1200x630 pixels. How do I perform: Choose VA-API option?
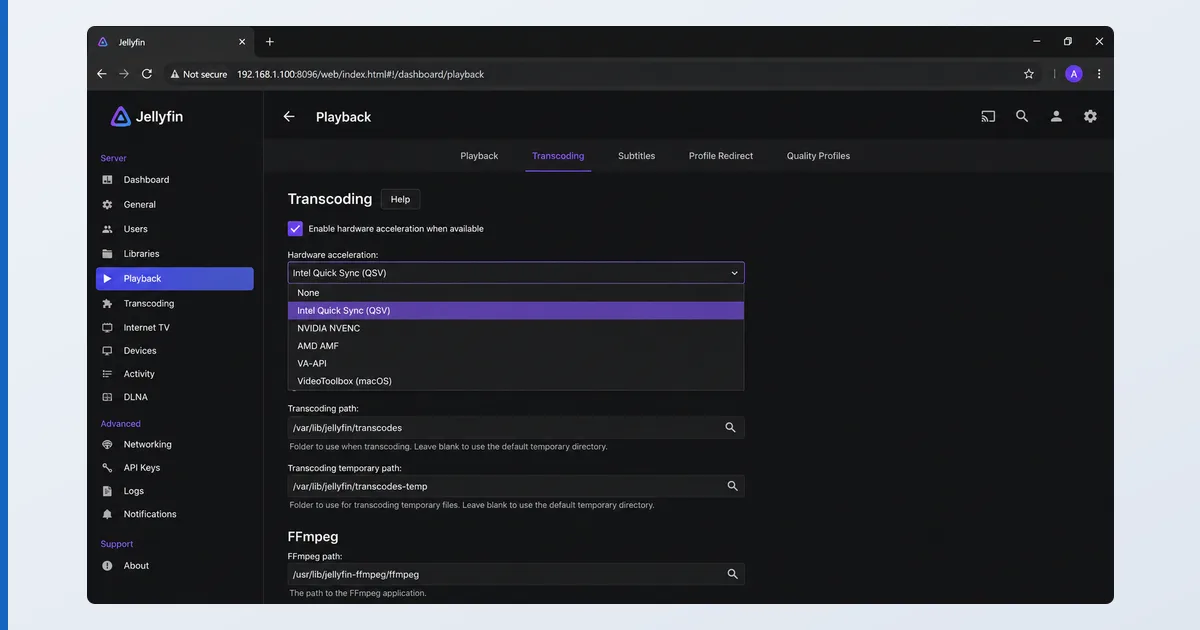[516, 364]
